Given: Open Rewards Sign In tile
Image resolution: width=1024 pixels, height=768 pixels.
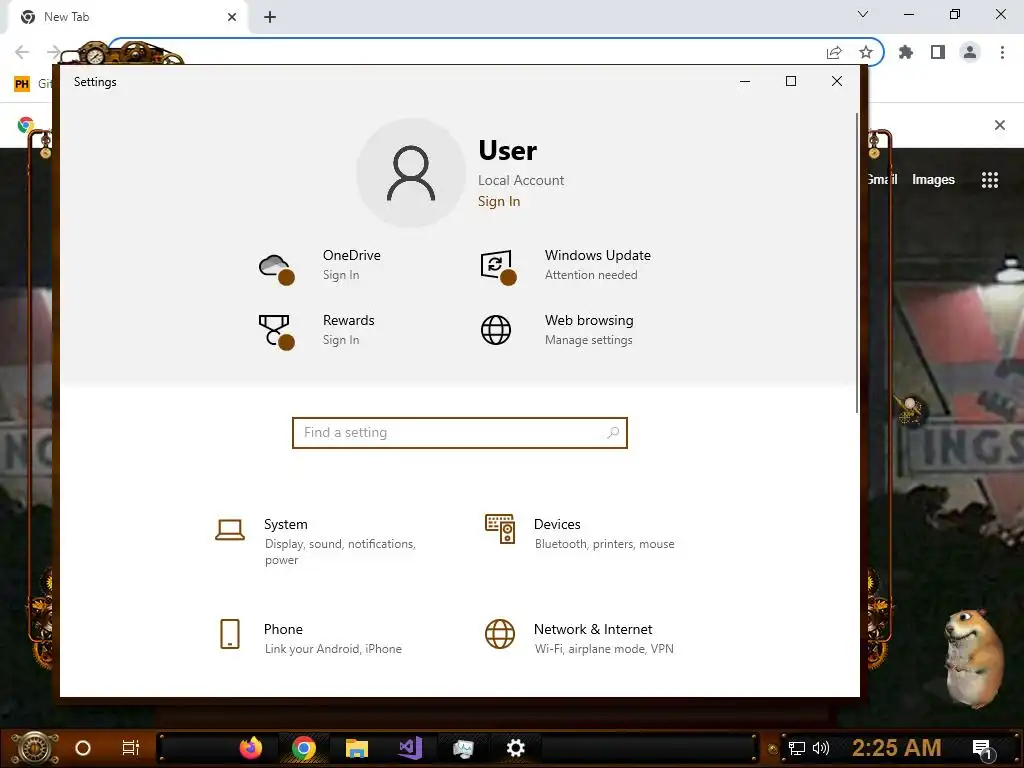Looking at the screenshot, I should coord(319,330).
